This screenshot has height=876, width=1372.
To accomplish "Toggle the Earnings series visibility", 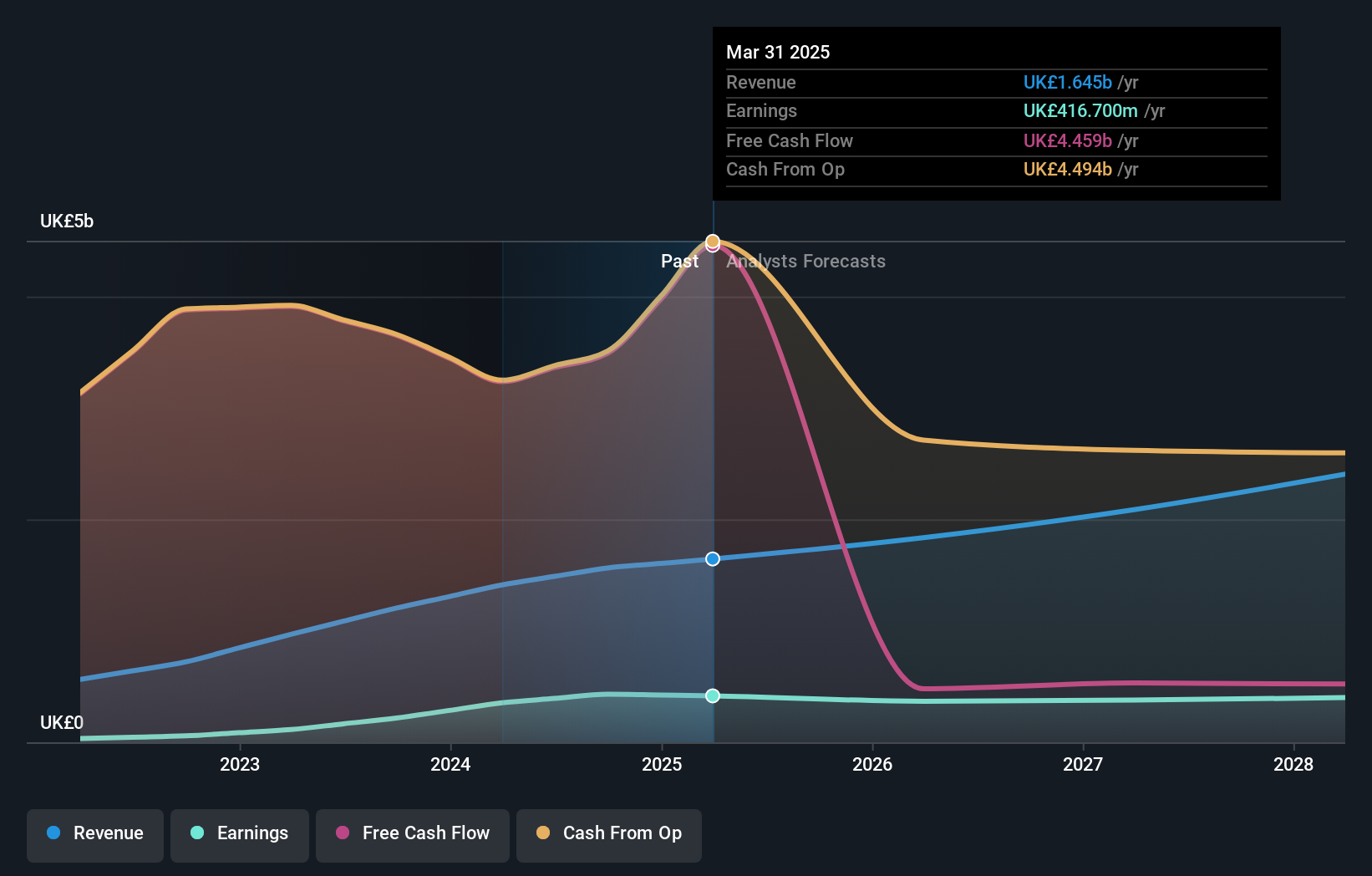I will click(240, 833).
